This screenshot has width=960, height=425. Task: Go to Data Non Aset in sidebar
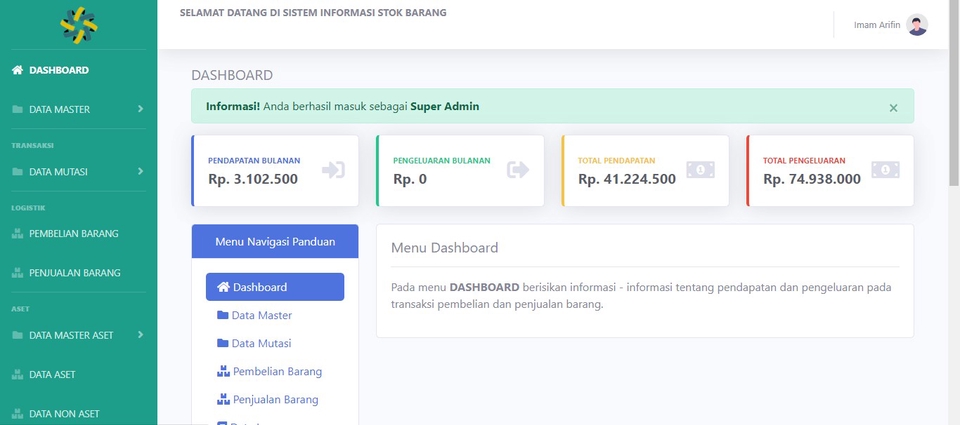[64, 414]
